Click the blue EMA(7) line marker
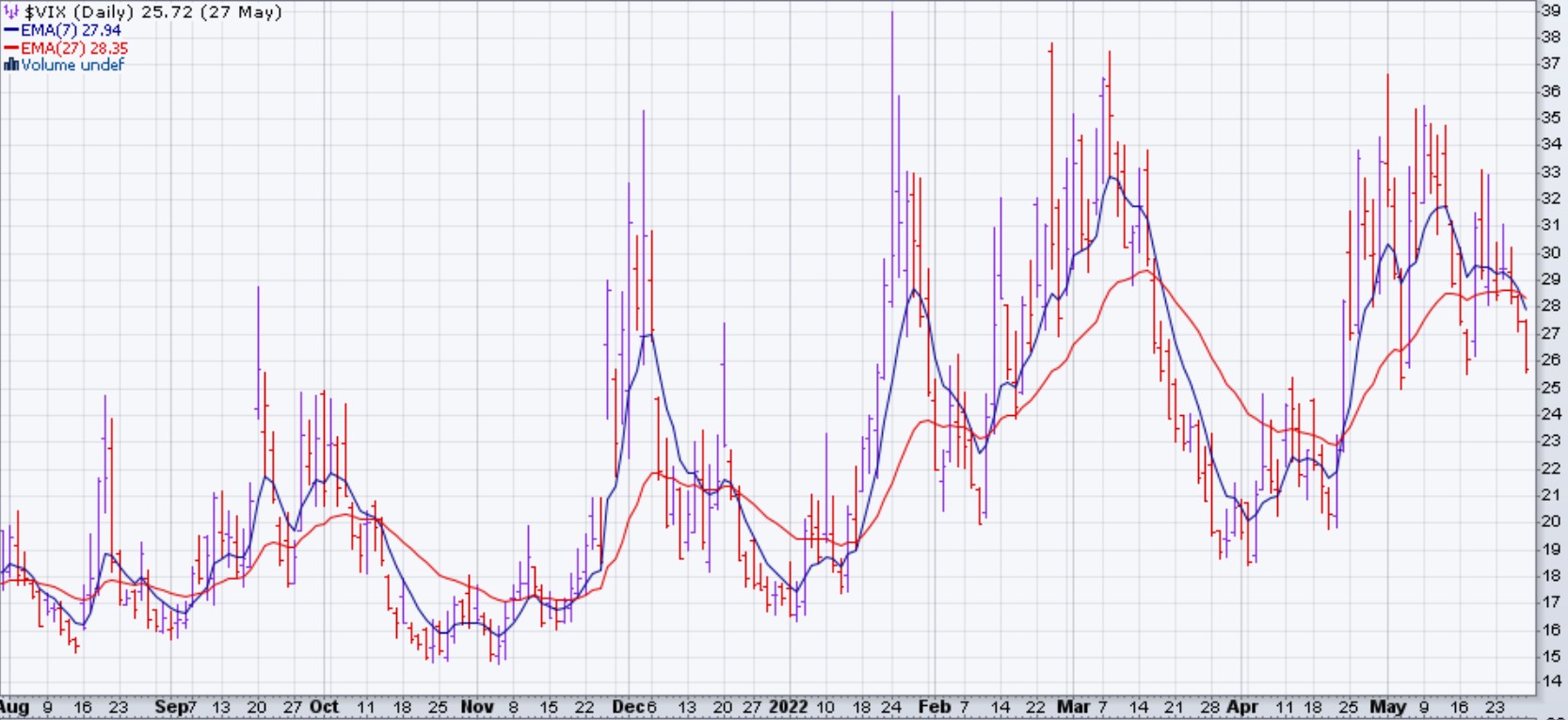Screen dimensions: 1568x720 tap(11, 30)
